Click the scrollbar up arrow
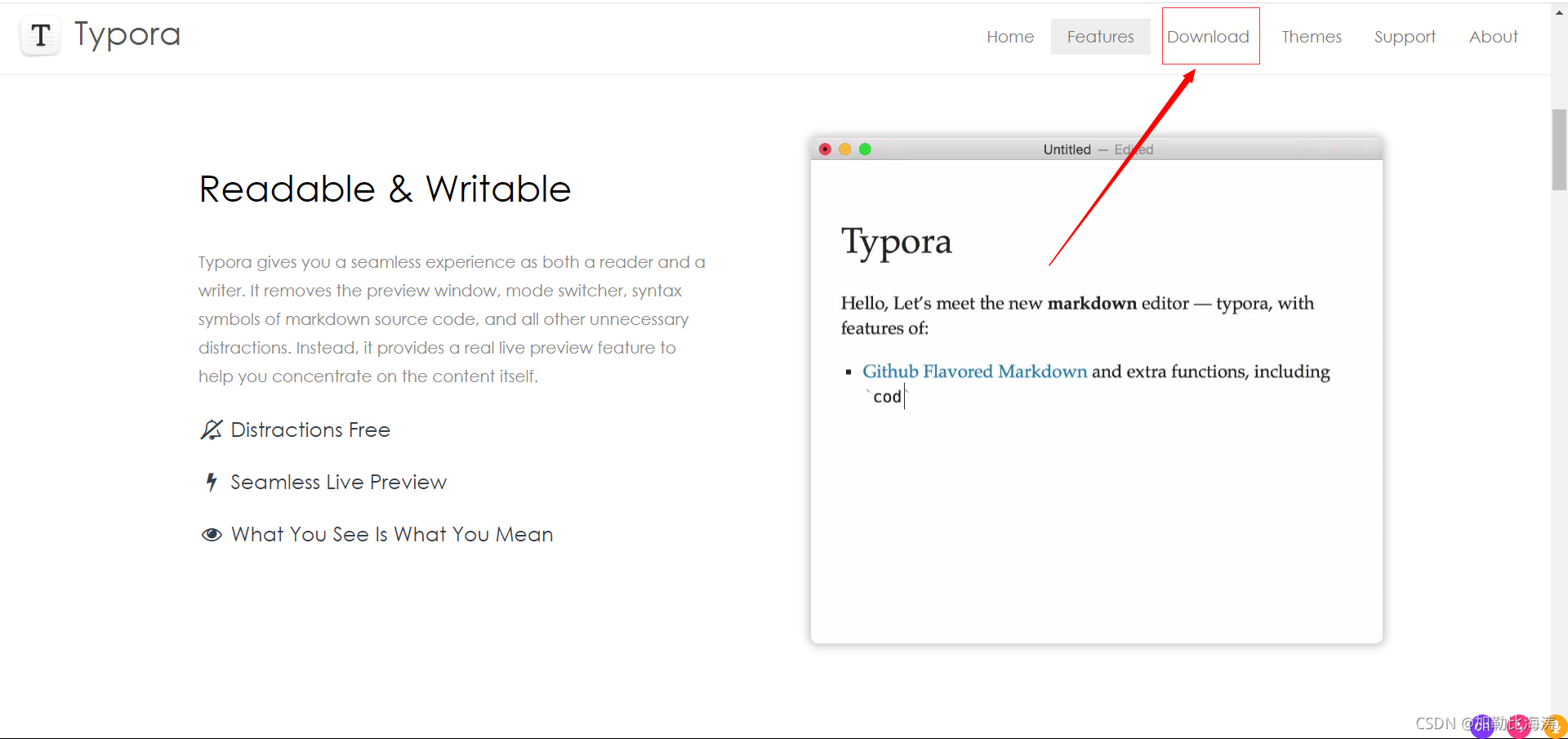The image size is (1568, 739). coord(1559,12)
